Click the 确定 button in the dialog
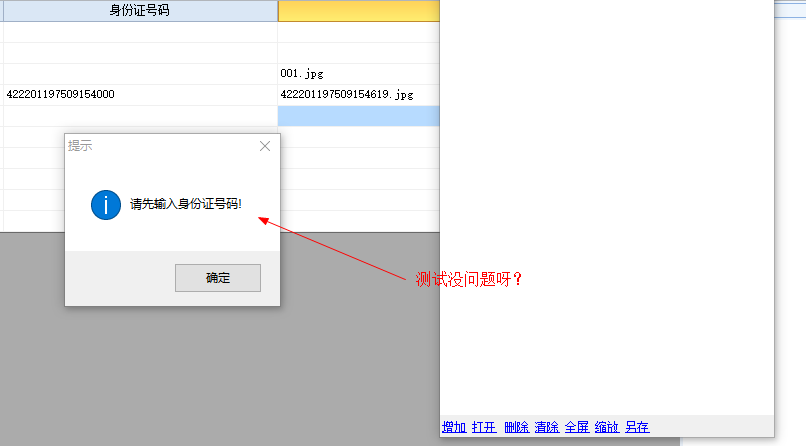Viewport: 806px width, 446px height. click(217, 278)
